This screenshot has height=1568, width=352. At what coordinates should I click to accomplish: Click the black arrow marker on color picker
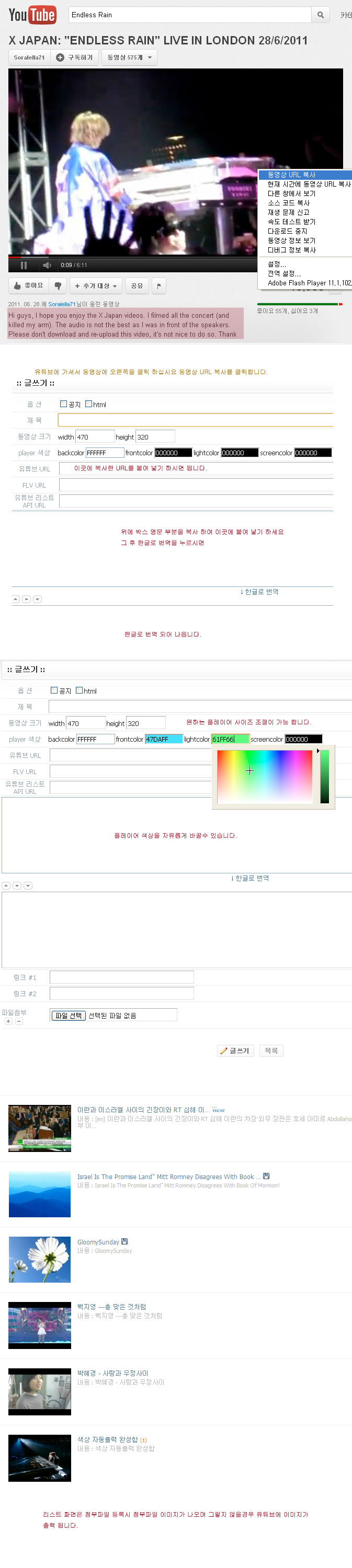[x=318, y=751]
